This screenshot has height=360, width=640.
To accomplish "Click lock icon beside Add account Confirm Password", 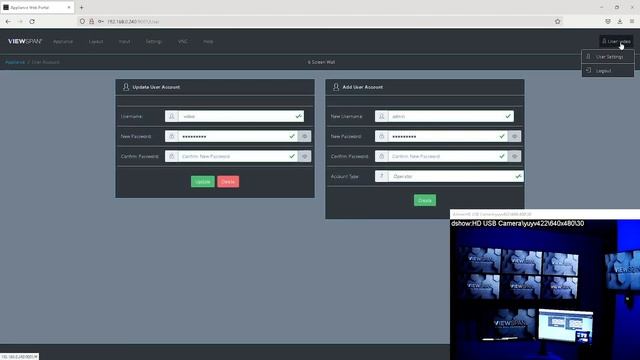I will tap(382, 156).
